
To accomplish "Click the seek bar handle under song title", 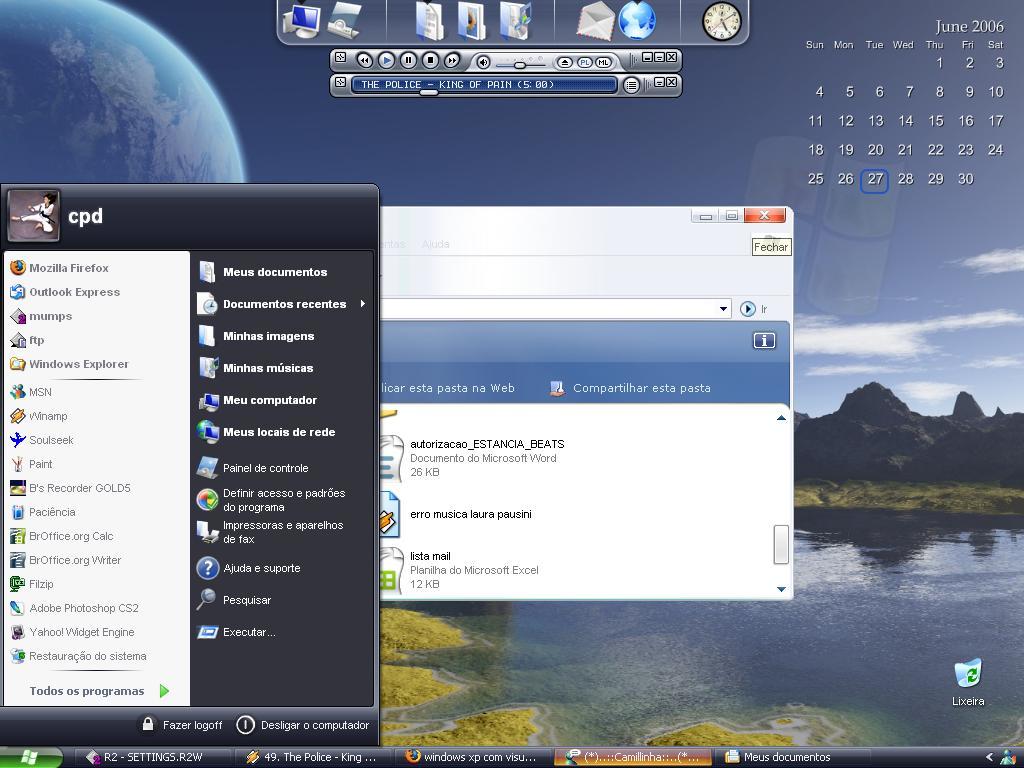I will 428,93.
